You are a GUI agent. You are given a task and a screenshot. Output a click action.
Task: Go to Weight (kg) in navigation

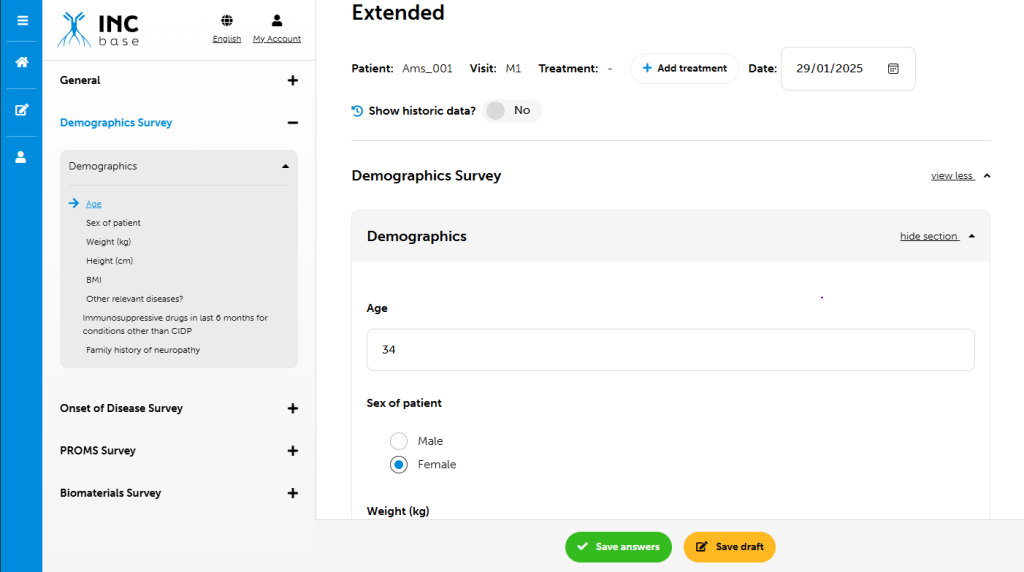[x=109, y=242]
